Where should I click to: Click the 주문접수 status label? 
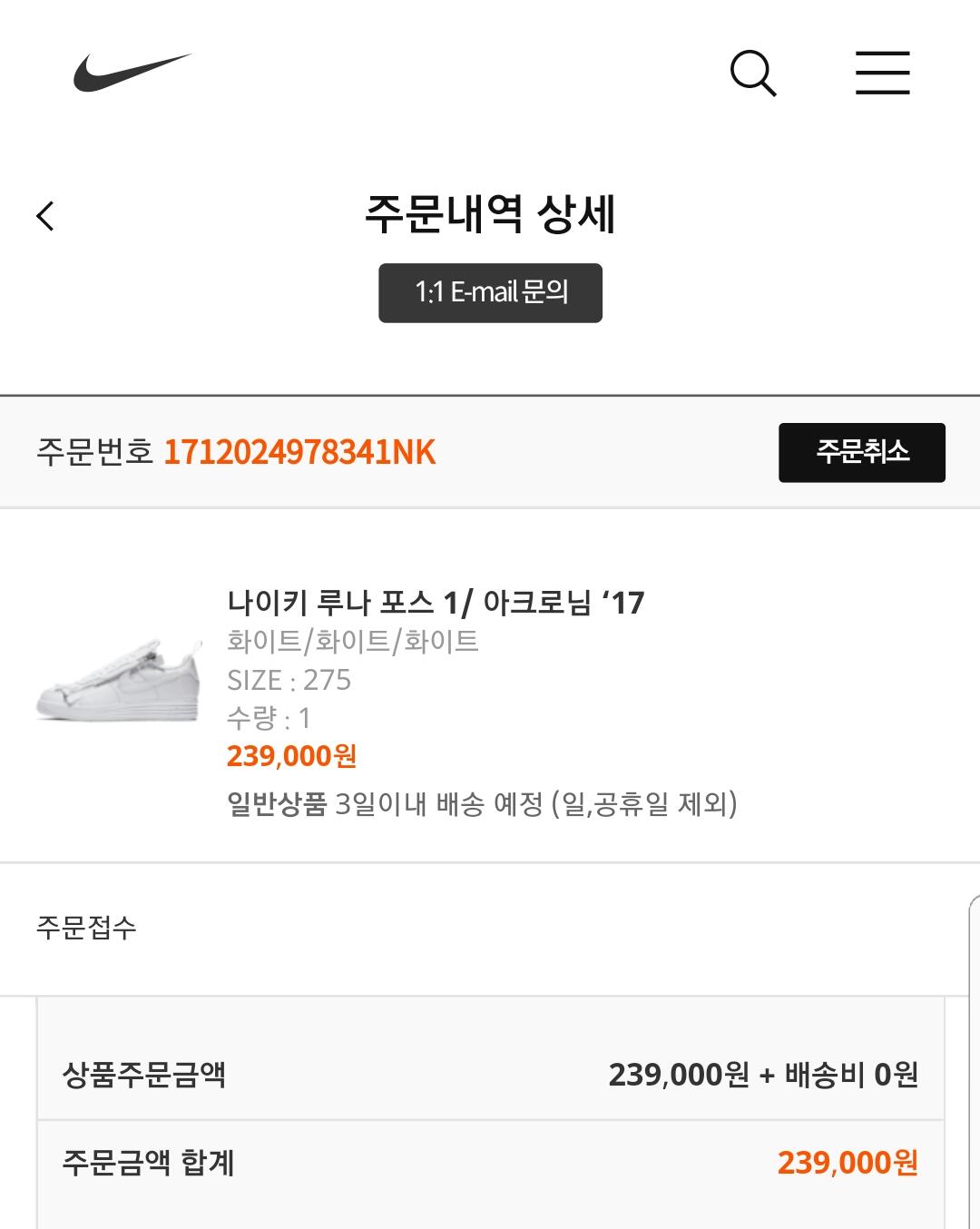pos(86,928)
